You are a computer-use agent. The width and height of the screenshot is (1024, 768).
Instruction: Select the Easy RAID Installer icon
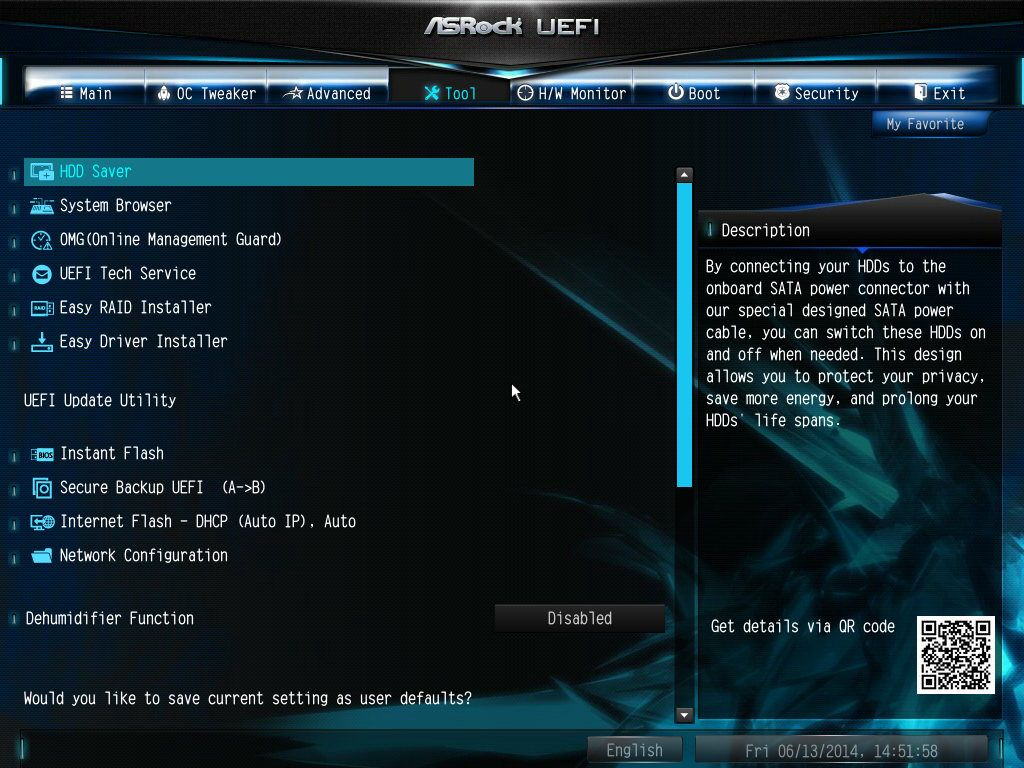pos(41,308)
